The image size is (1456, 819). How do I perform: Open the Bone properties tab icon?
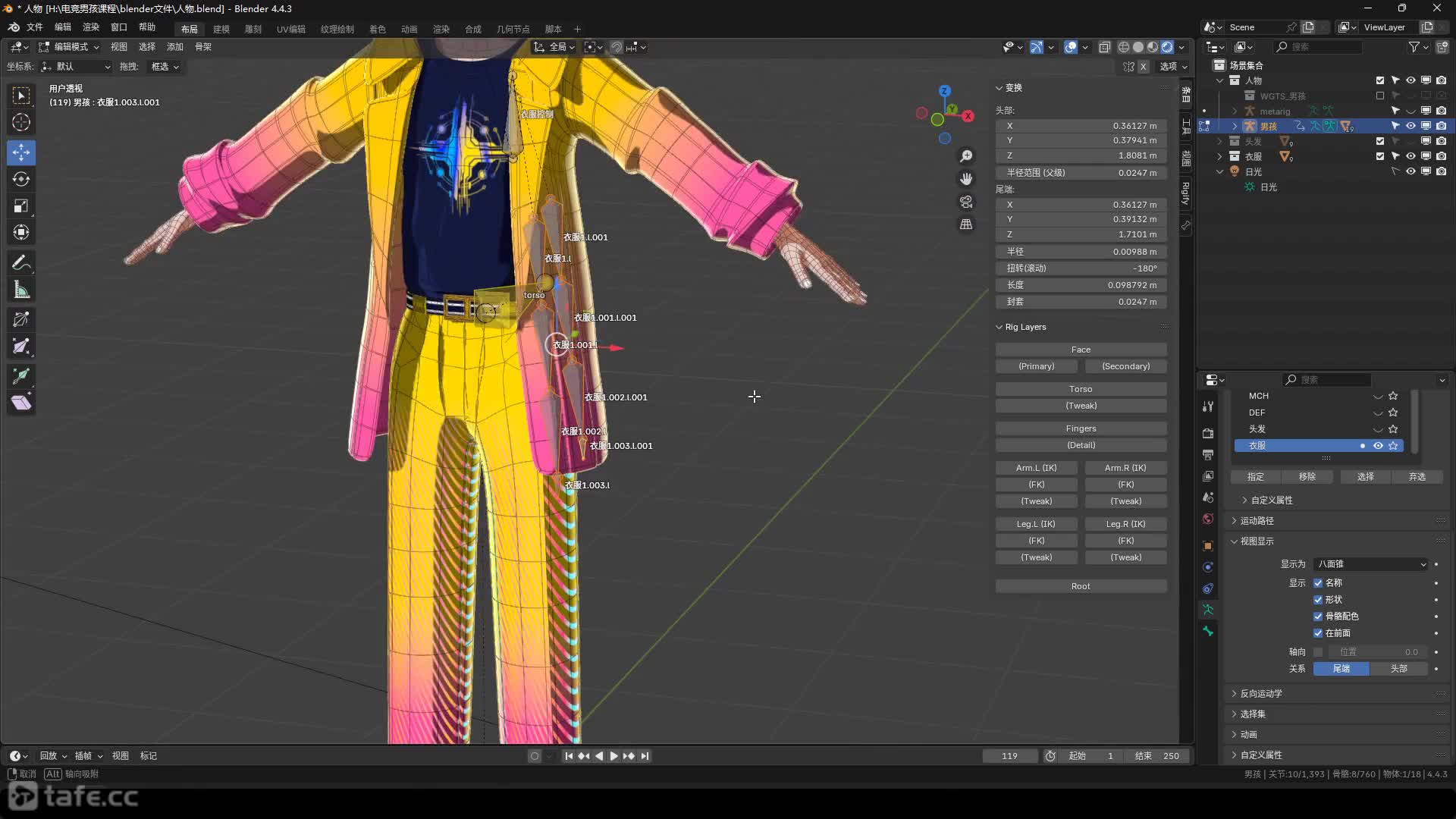click(1208, 631)
